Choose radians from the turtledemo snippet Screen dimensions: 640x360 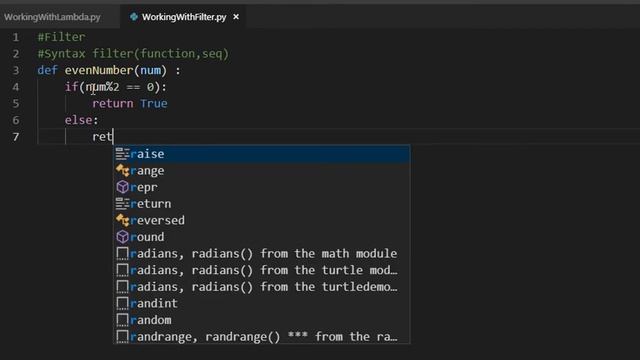pyautogui.click(x=262, y=287)
